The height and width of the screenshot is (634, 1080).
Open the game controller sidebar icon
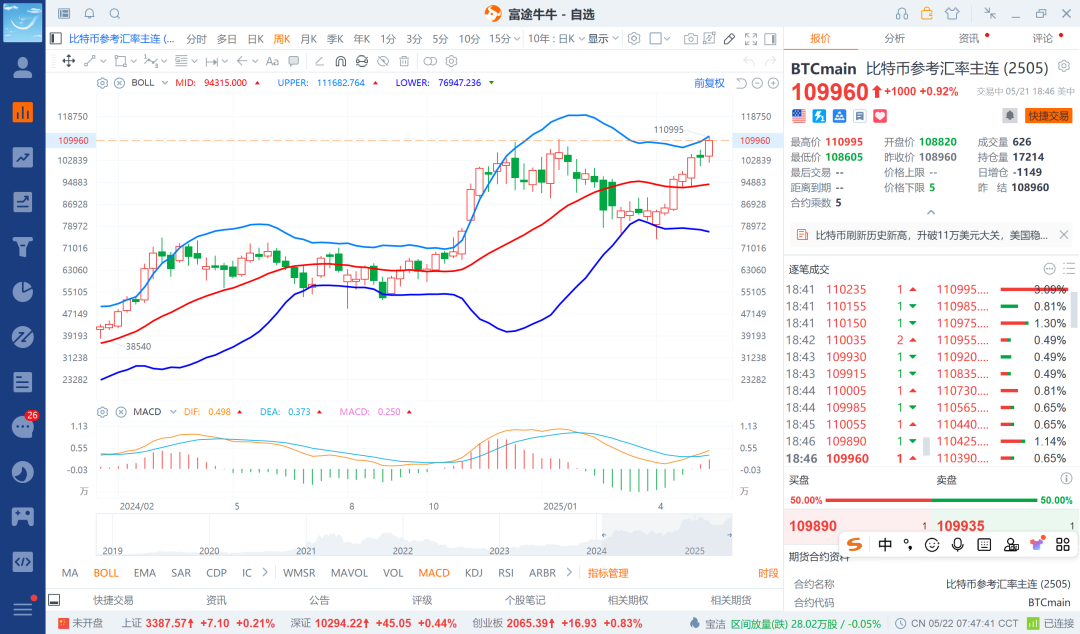tap(23, 516)
